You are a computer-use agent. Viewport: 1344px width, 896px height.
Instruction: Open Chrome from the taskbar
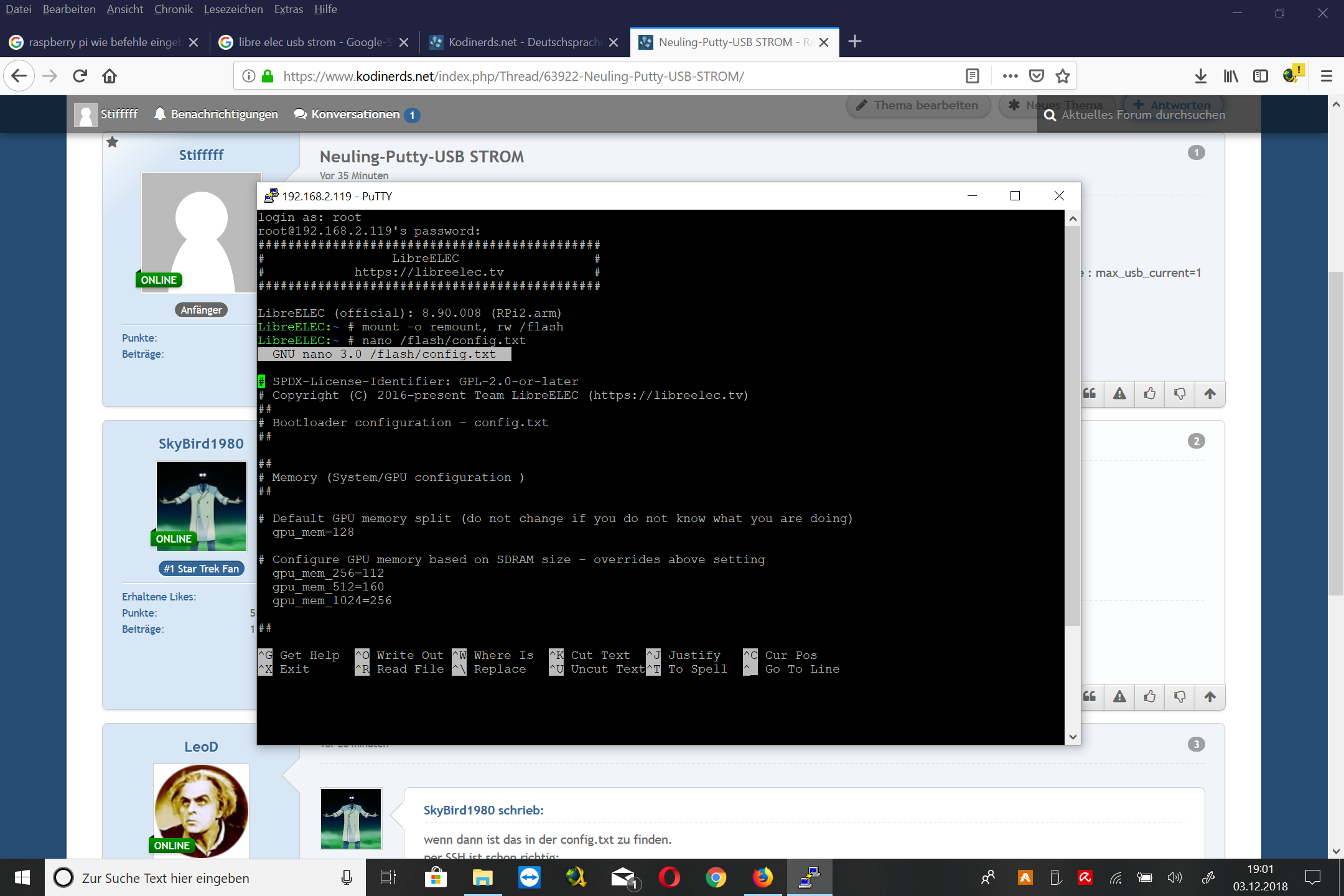716,877
